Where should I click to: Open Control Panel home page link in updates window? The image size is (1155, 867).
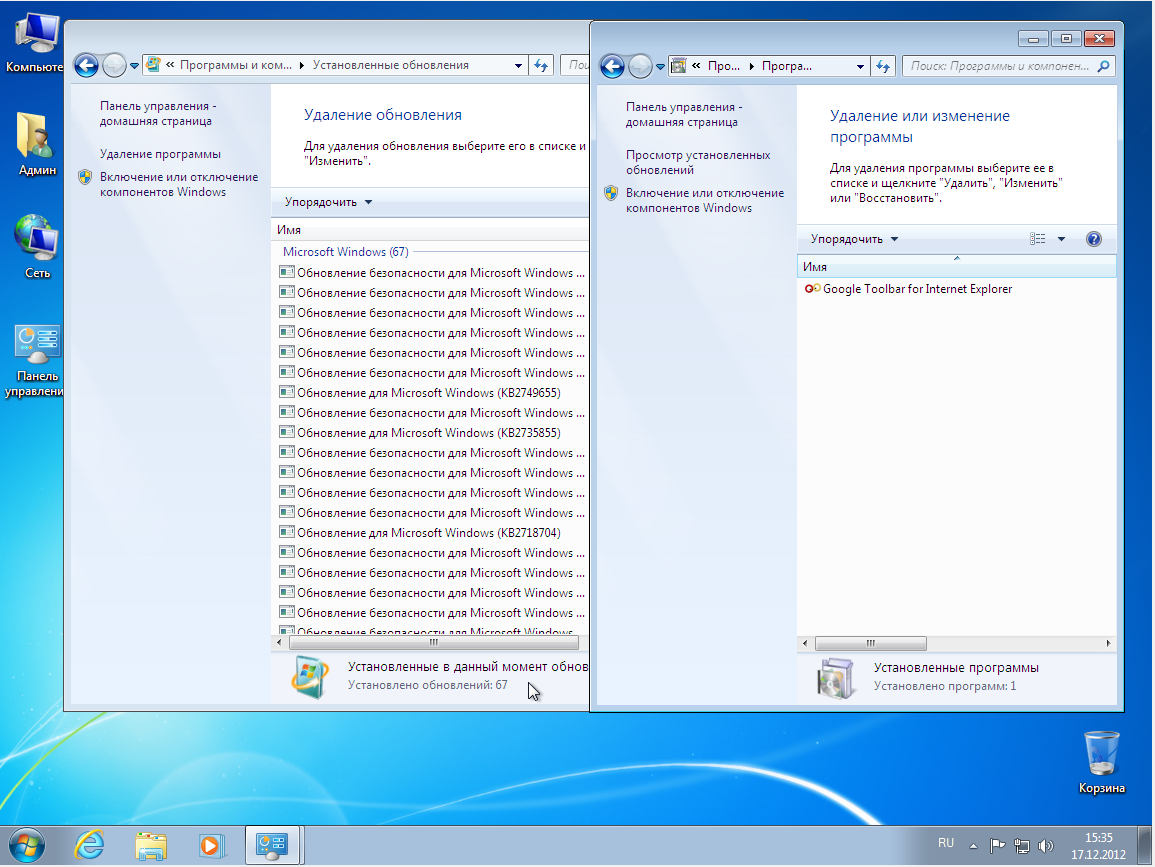[158, 113]
